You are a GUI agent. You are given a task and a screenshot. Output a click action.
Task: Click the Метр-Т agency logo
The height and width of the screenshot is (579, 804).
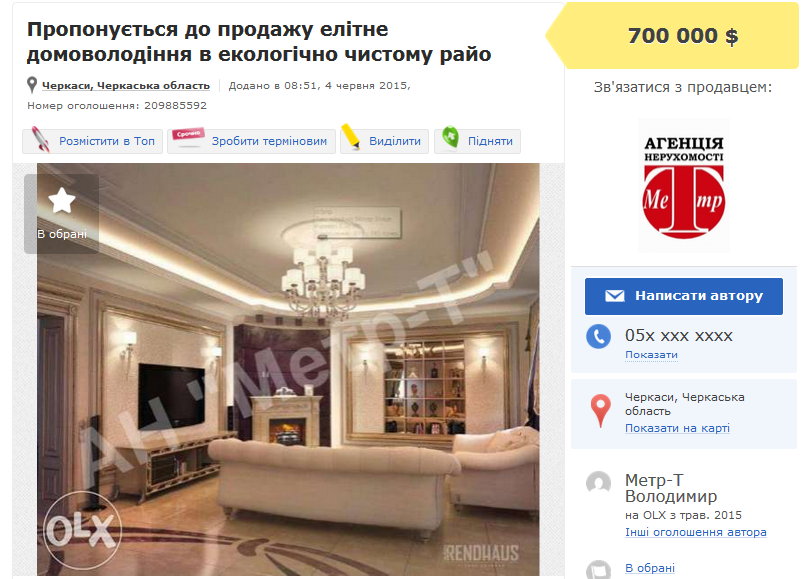click(x=684, y=186)
